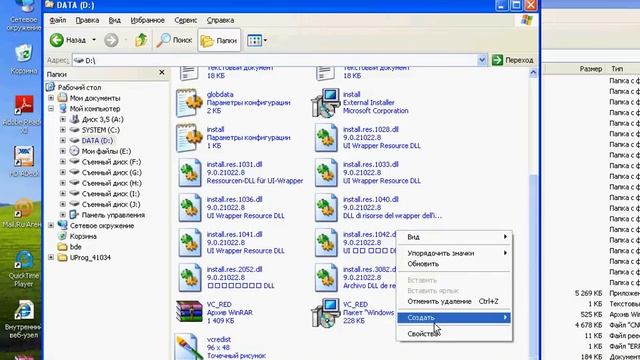
Task: Expand UProg_41034 folder node
Action: [x=51, y=257]
